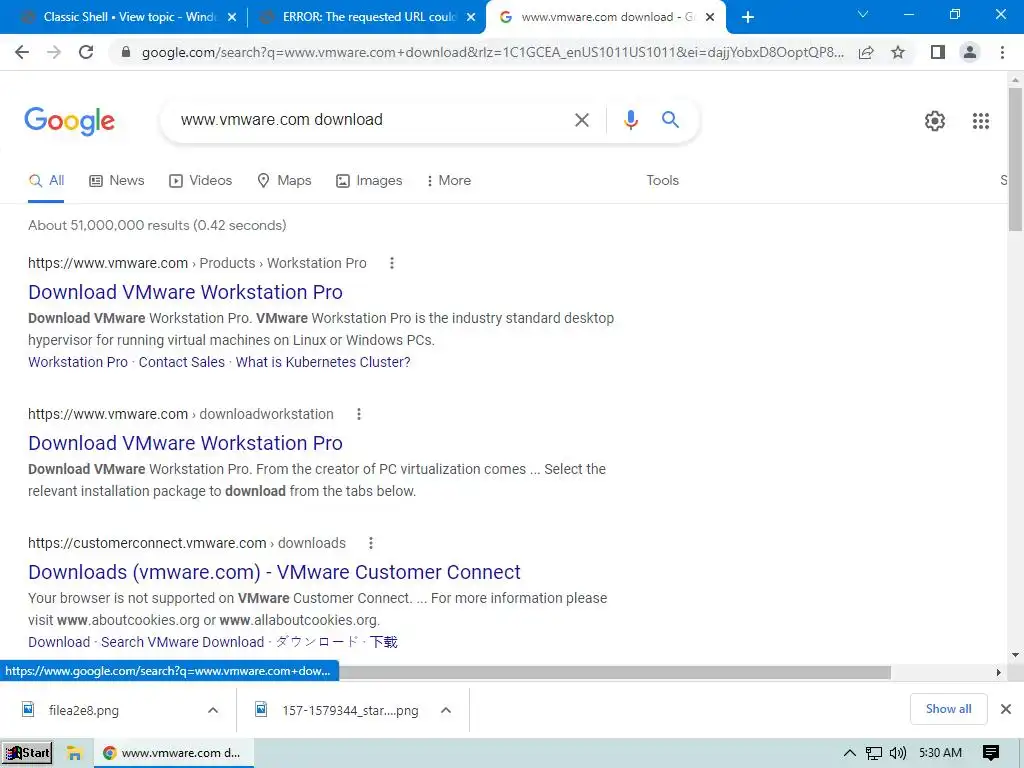Close the ERROR requested URL tab
1024x768 pixels.
[471, 18]
